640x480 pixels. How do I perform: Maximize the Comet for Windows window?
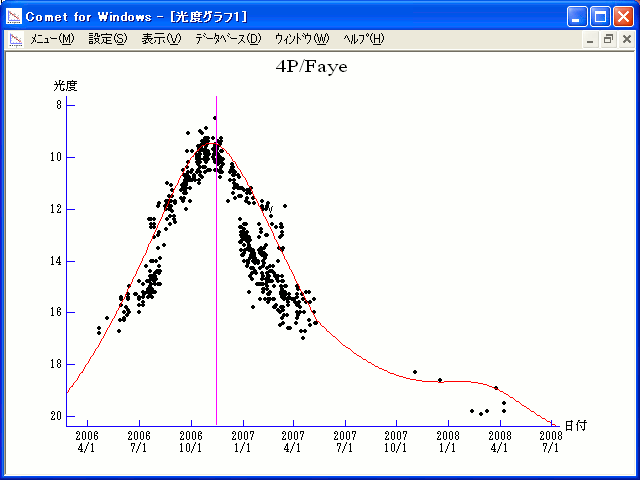tap(600, 17)
